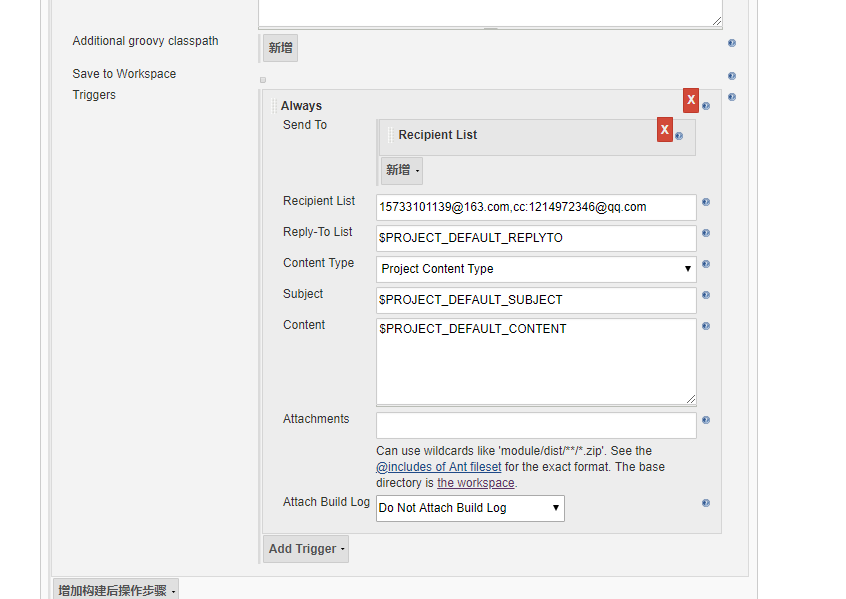This screenshot has height=599, width=846.
Task: Click 新增 button under Send To
Action: point(402,170)
